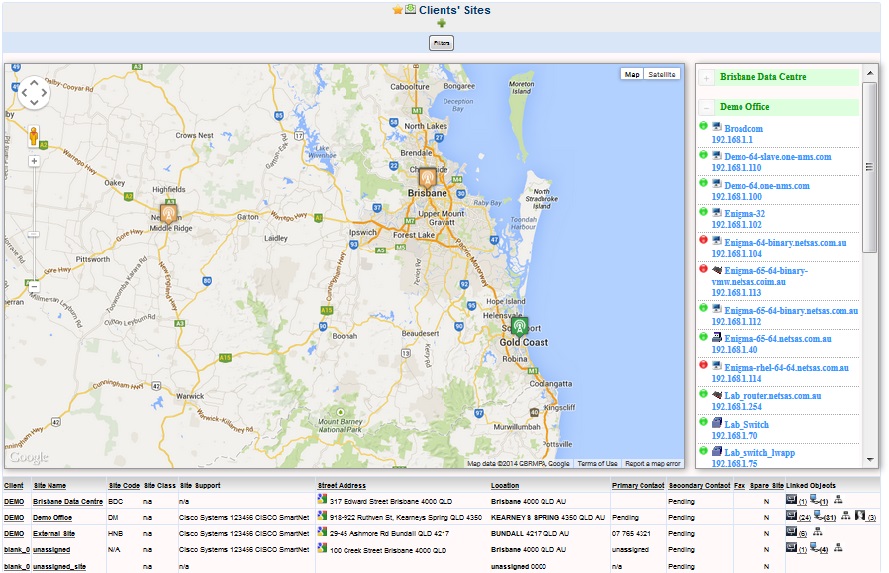Click the DEMO client link in Demo Office row
This screenshot has height=573, width=889.
tap(14, 517)
